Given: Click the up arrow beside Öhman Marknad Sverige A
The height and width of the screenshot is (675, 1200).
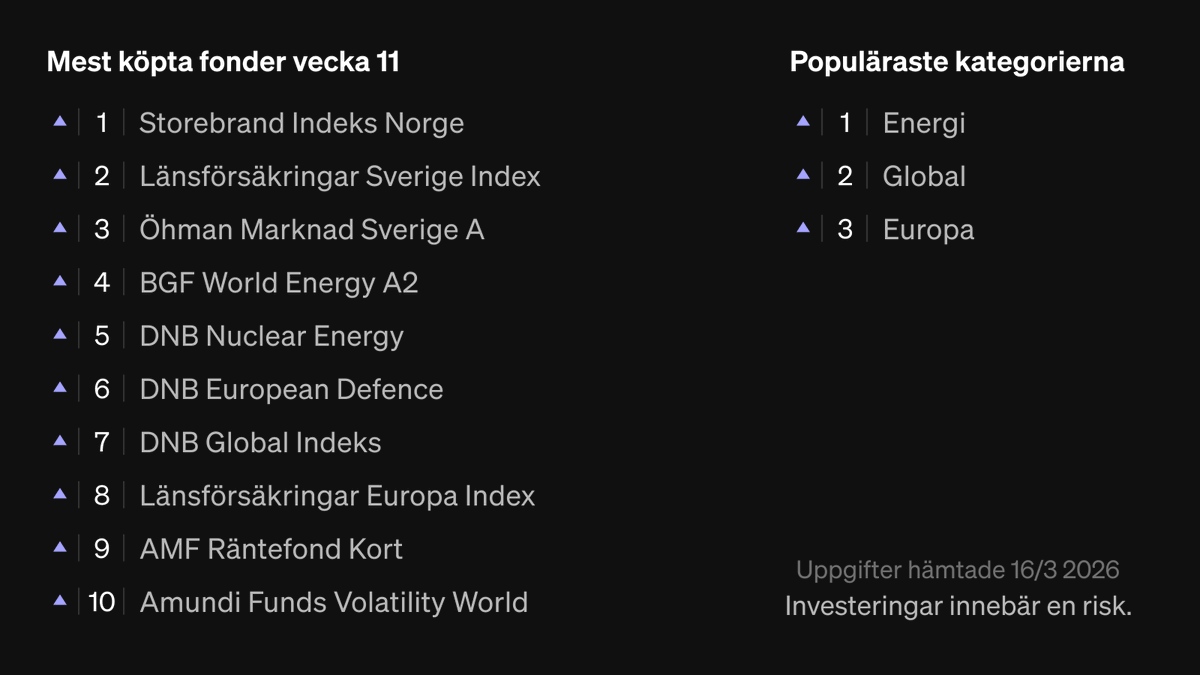Looking at the screenshot, I should pyautogui.click(x=60, y=227).
